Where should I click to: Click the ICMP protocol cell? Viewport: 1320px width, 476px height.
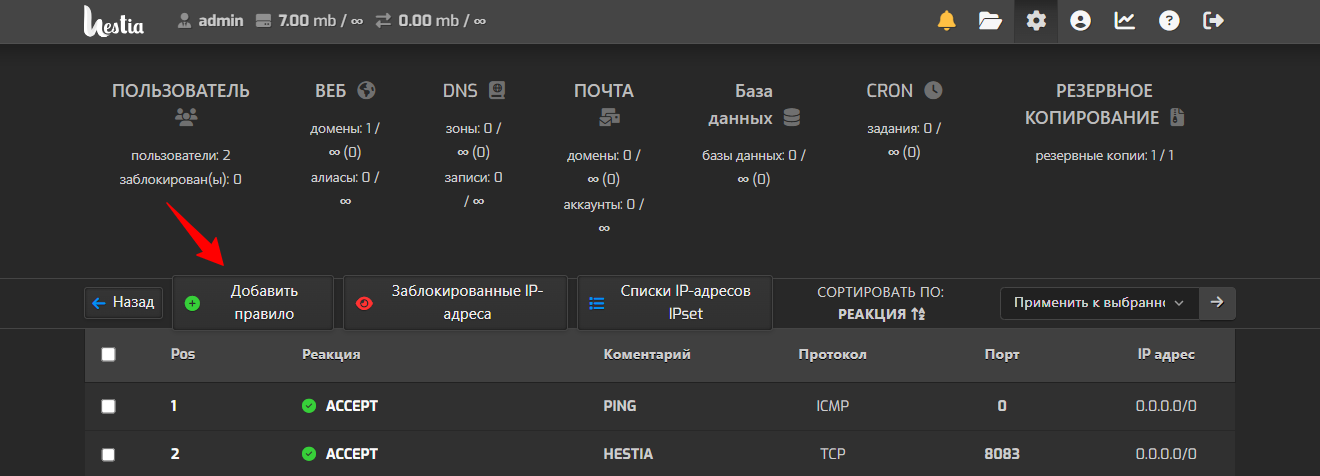point(832,406)
